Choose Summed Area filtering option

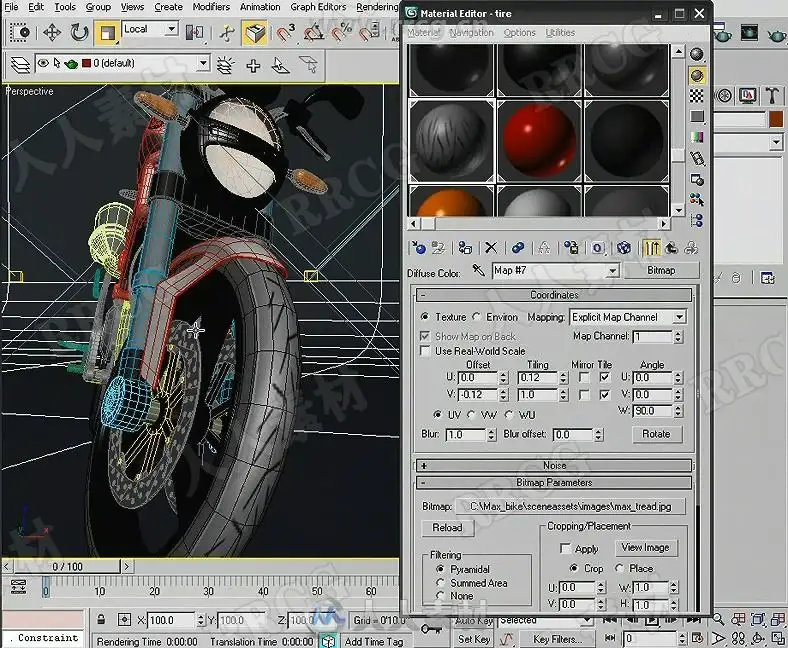441,583
